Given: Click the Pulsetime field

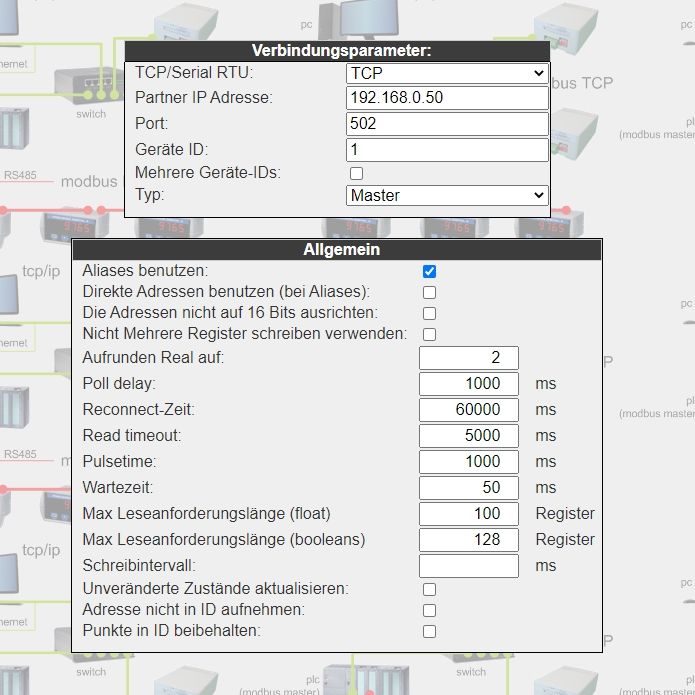Looking at the screenshot, I should 469,462.
